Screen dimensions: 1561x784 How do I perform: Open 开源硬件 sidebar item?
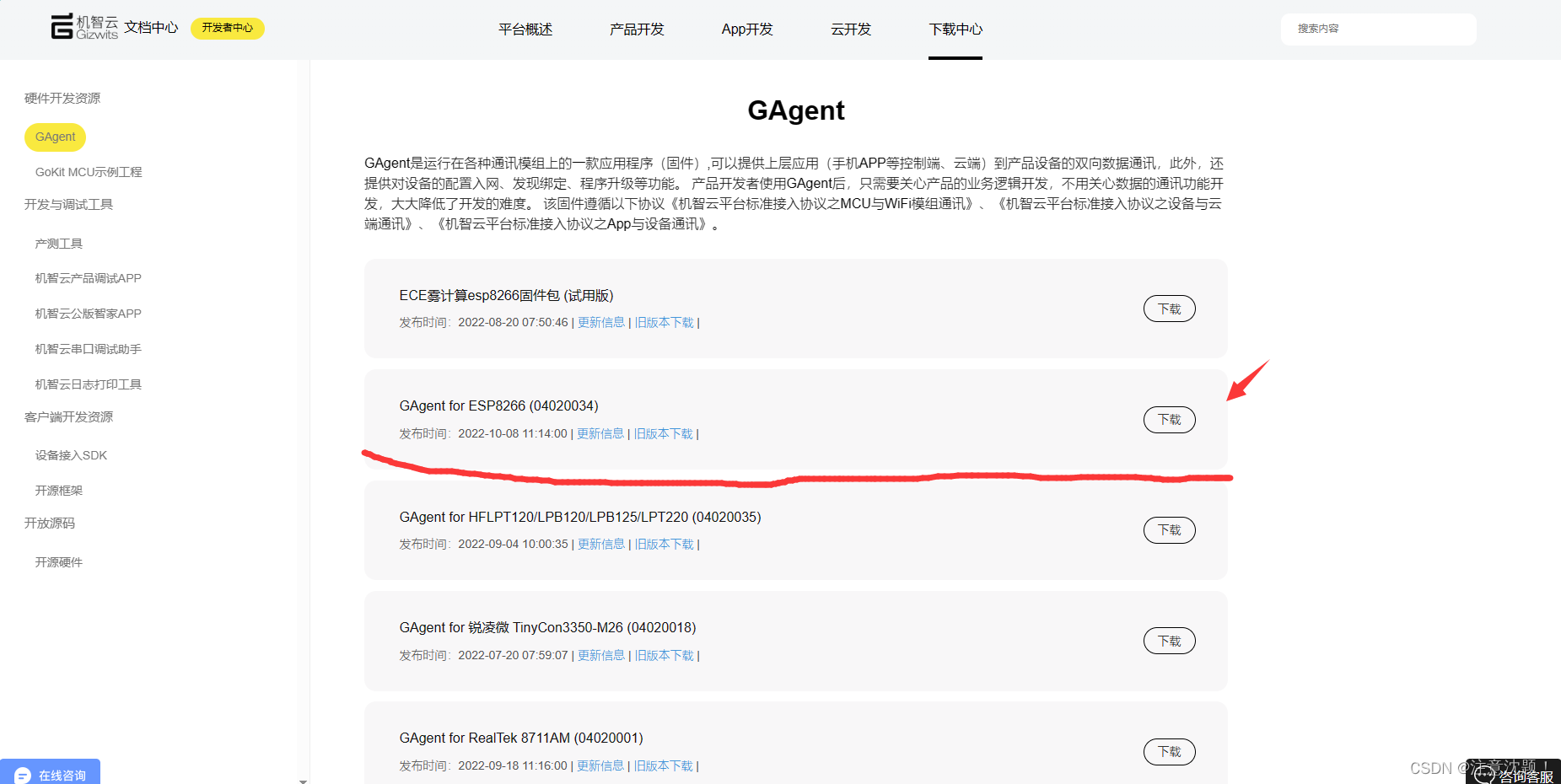click(x=58, y=562)
